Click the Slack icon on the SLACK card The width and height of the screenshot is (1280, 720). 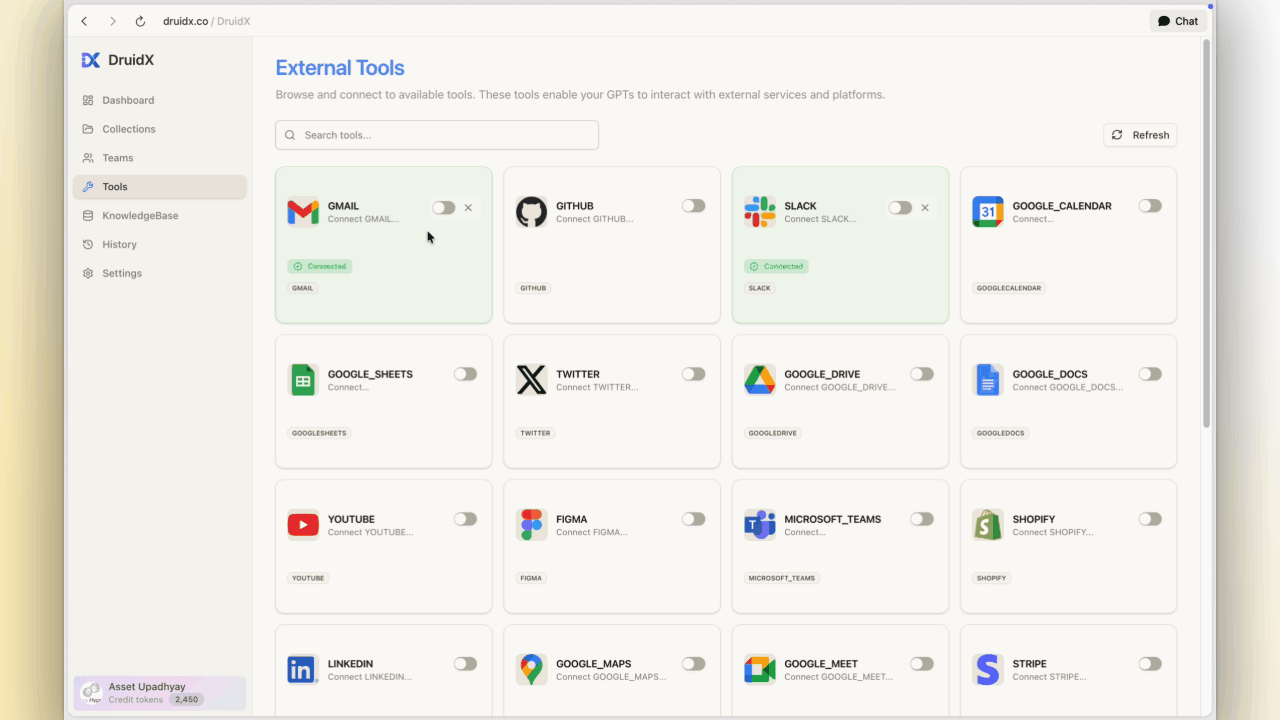[759, 212]
